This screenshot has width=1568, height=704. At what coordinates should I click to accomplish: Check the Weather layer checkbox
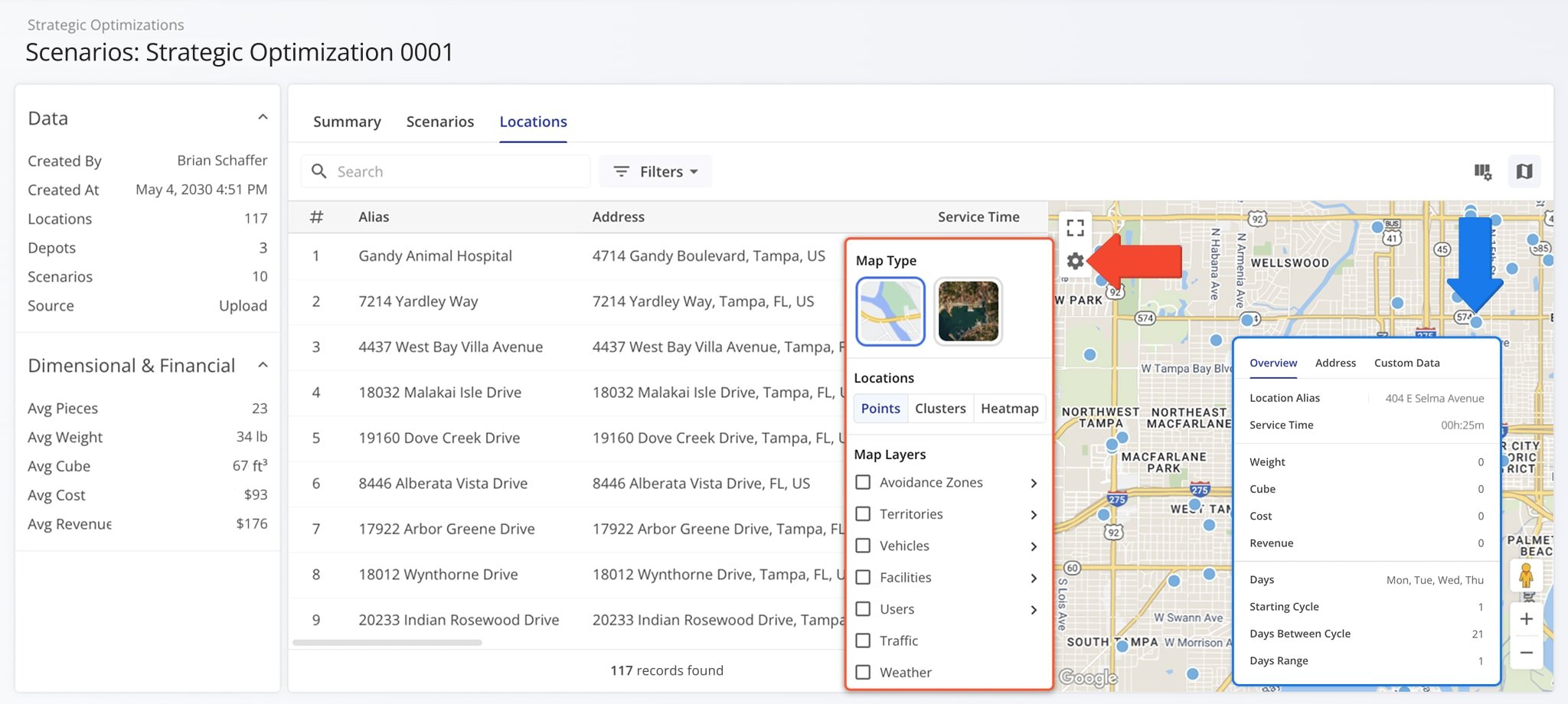click(x=864, y=672)
